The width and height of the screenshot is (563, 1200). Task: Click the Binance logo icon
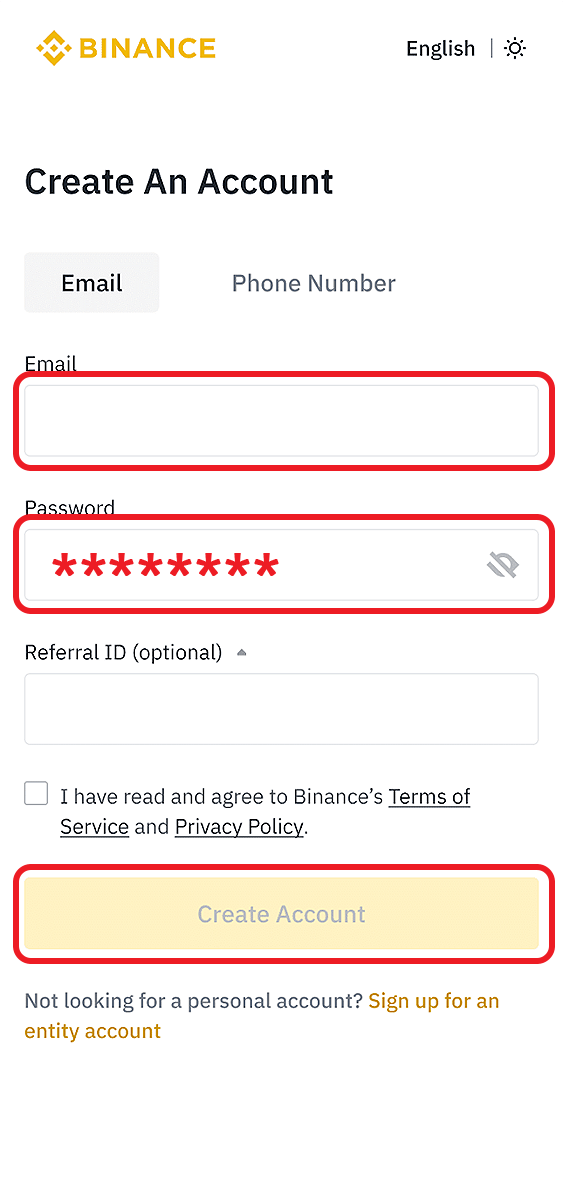pyautogui.click(x=52, y=48)
